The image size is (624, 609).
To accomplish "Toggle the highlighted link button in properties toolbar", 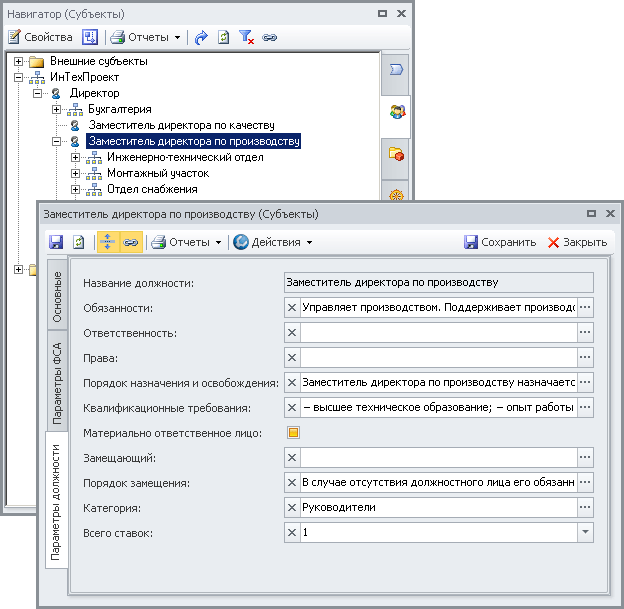I will click(131, 242).
